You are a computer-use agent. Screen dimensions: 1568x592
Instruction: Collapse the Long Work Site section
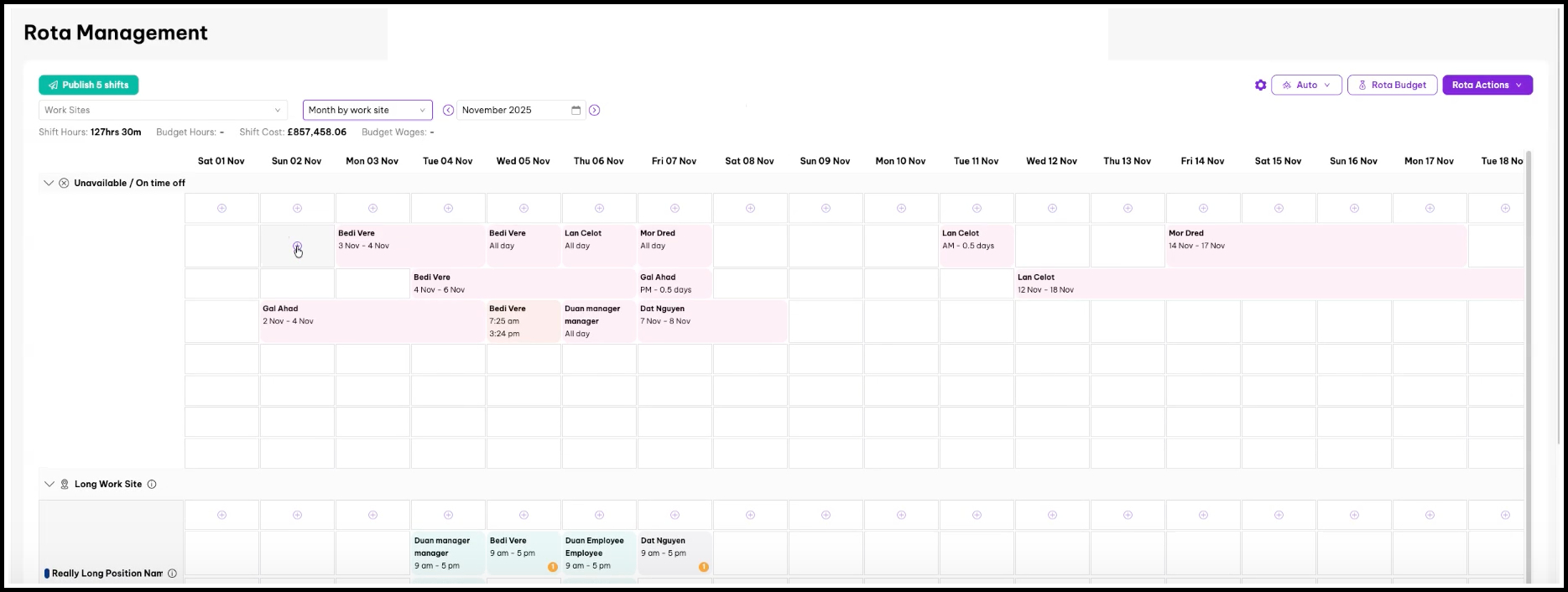click(49, 484)
